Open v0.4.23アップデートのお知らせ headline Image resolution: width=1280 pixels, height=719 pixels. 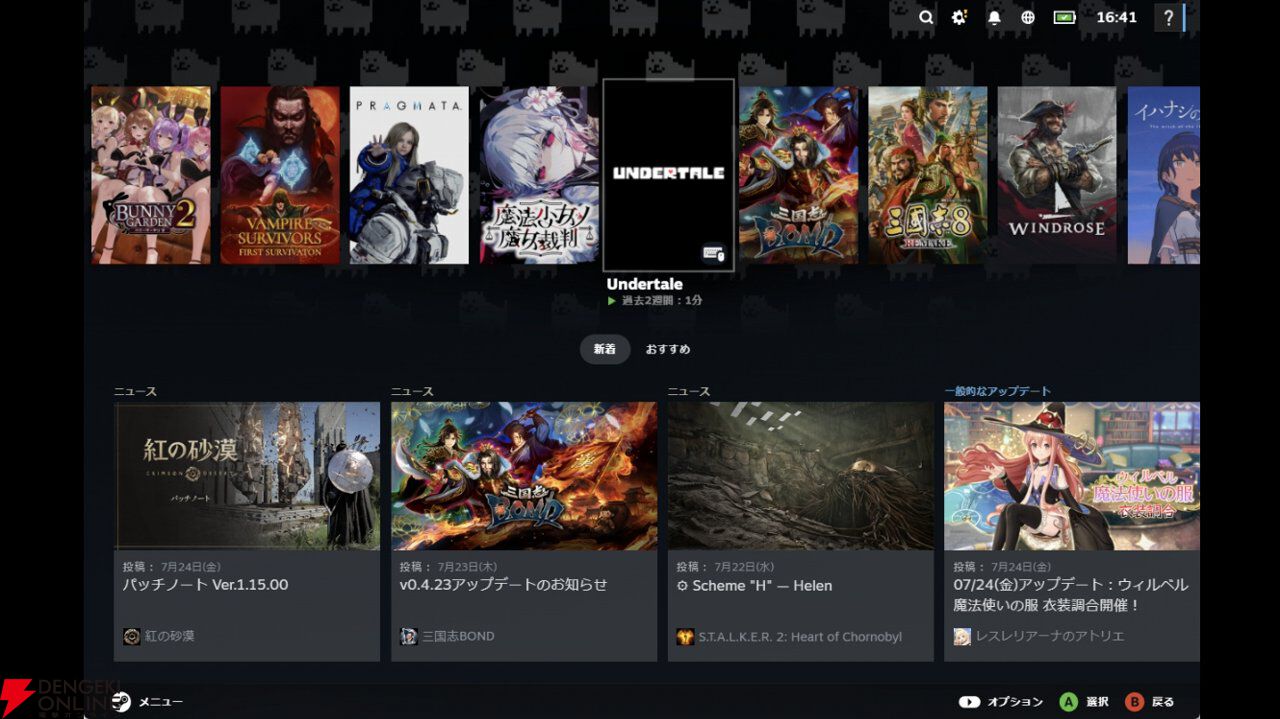[x=504, y=585]
